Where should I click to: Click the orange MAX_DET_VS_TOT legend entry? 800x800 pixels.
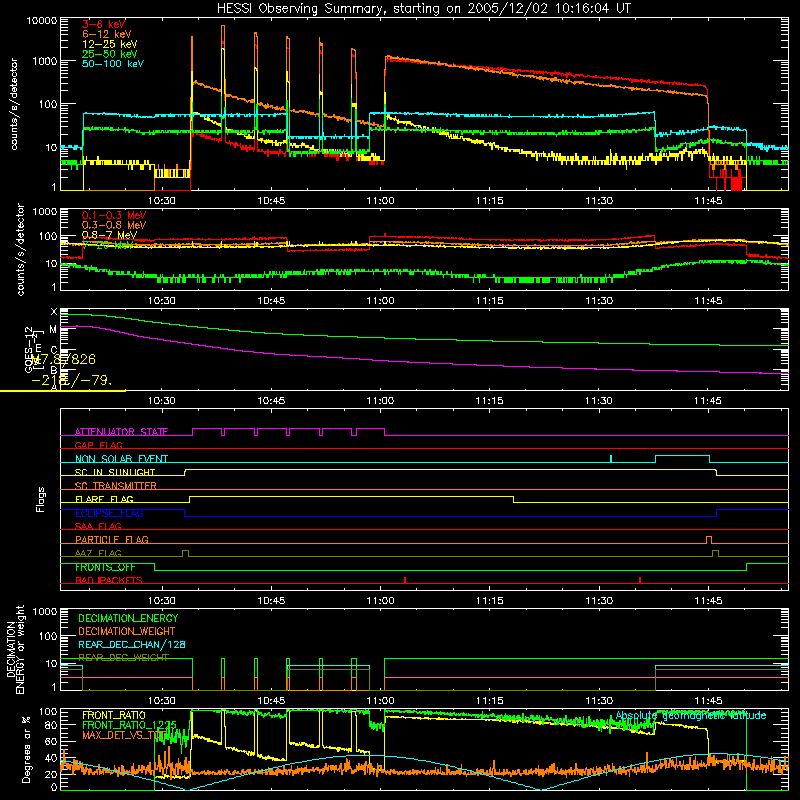122,735
